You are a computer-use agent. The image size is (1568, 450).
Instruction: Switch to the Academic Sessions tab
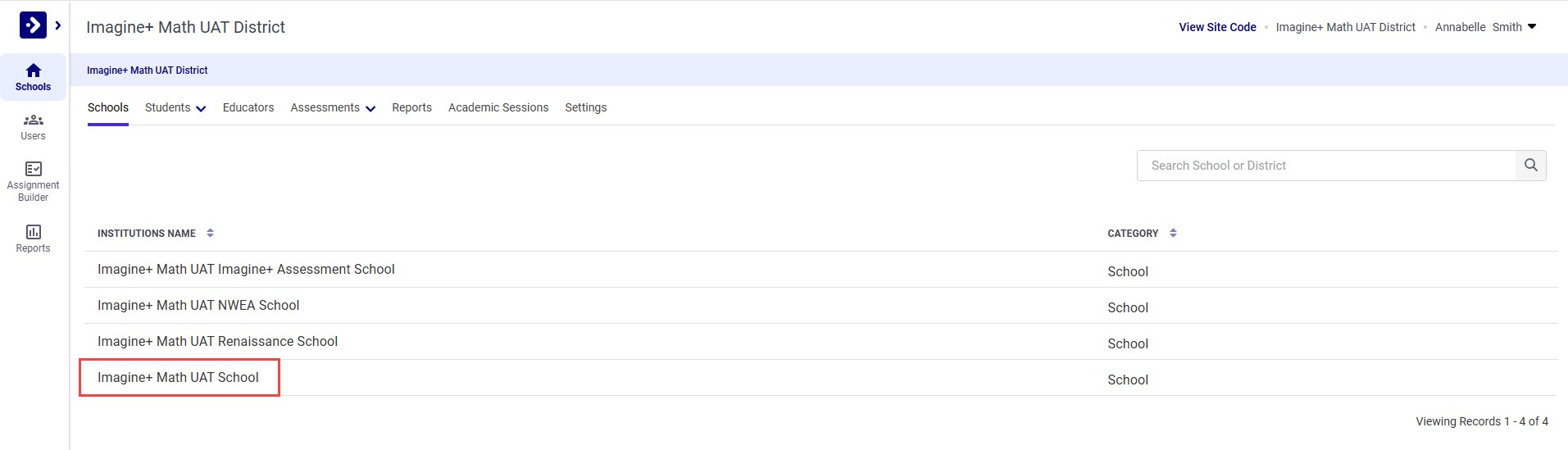498,108
